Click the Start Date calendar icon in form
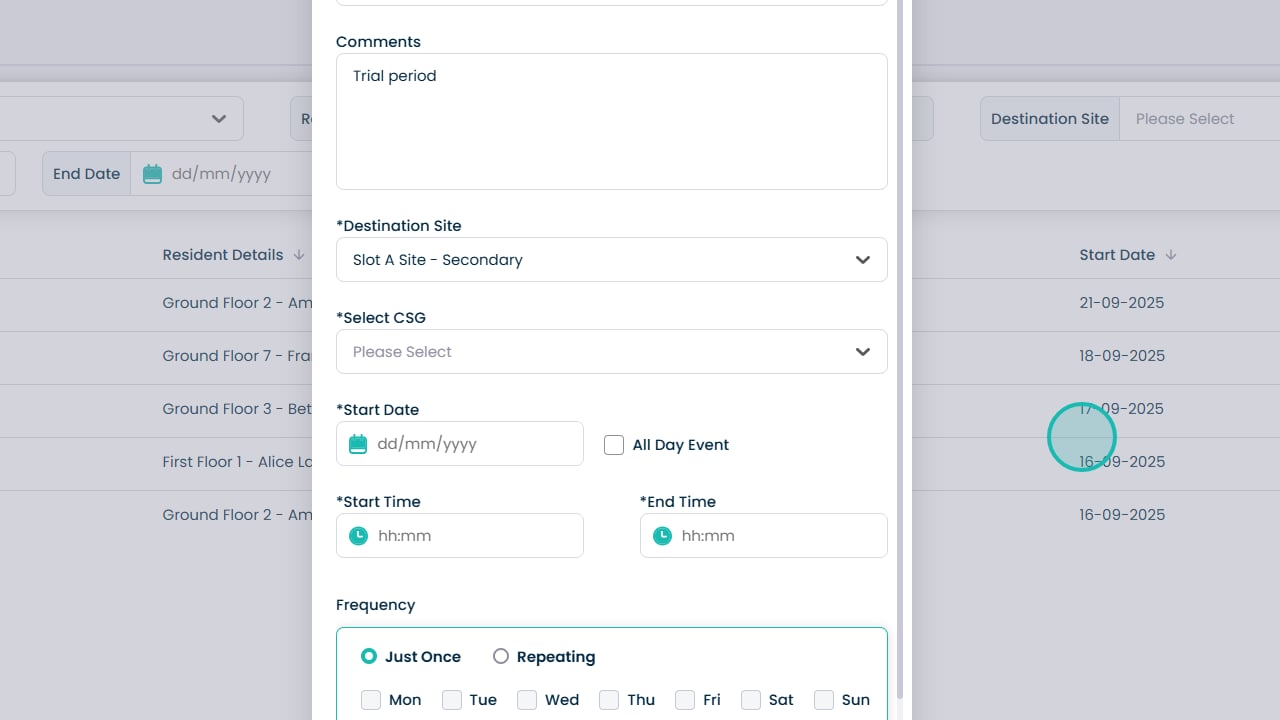1280x720 pixels. point(358,444)
